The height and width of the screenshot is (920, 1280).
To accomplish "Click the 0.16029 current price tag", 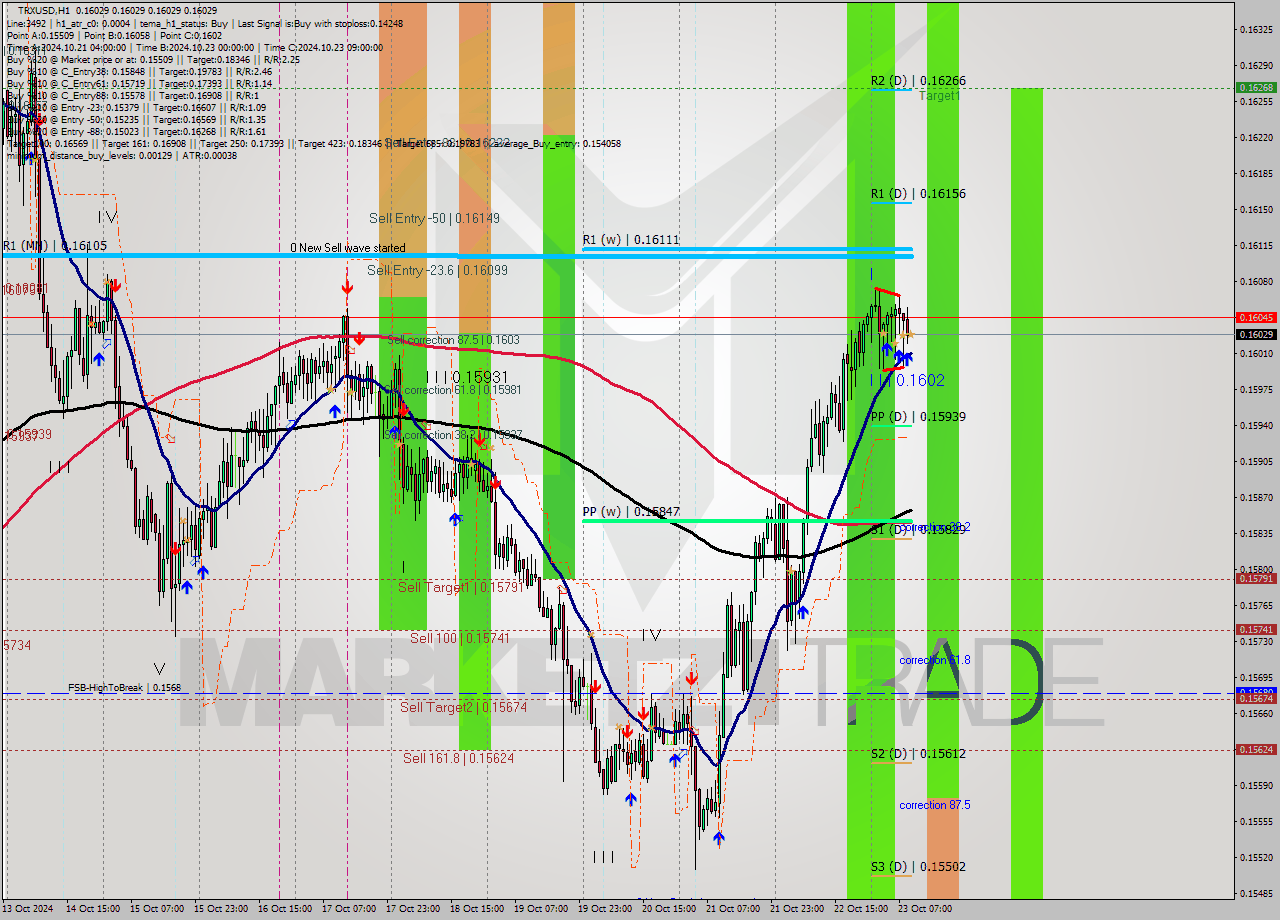I will tap(1256, 334).
